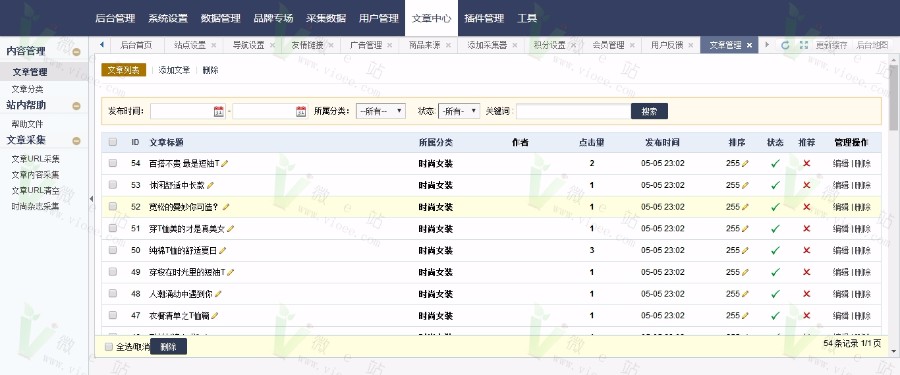The width and height of the screenshot is (900, 375).
Task: Click the 删除 button at the bottom
Action: click(x=168, y=347)
